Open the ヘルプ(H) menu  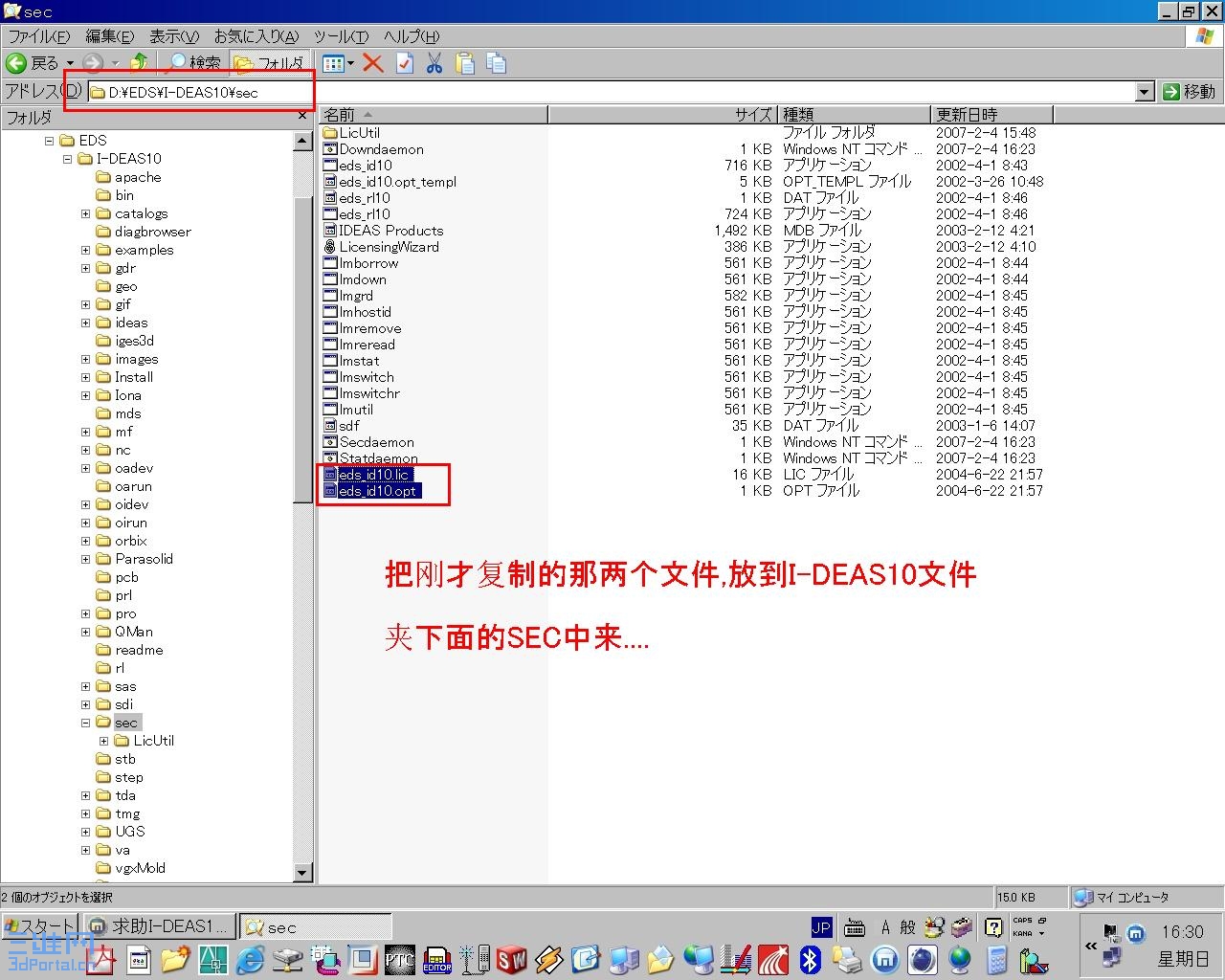(411, 36)
